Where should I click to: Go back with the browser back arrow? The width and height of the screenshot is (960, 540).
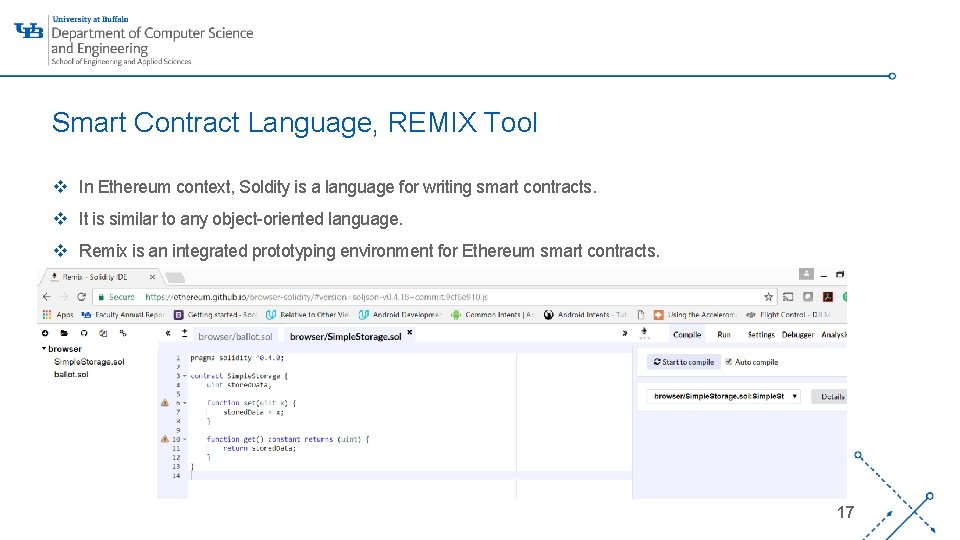(x=47, y=296)
